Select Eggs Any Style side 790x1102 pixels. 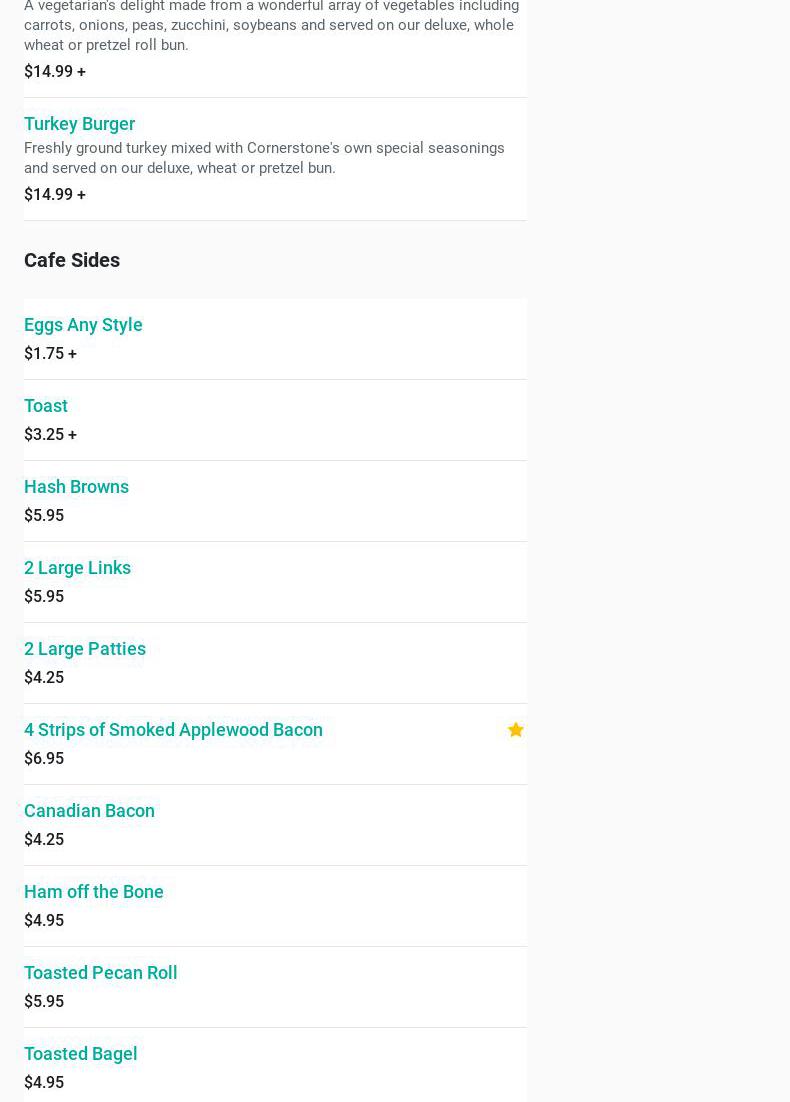83,325
